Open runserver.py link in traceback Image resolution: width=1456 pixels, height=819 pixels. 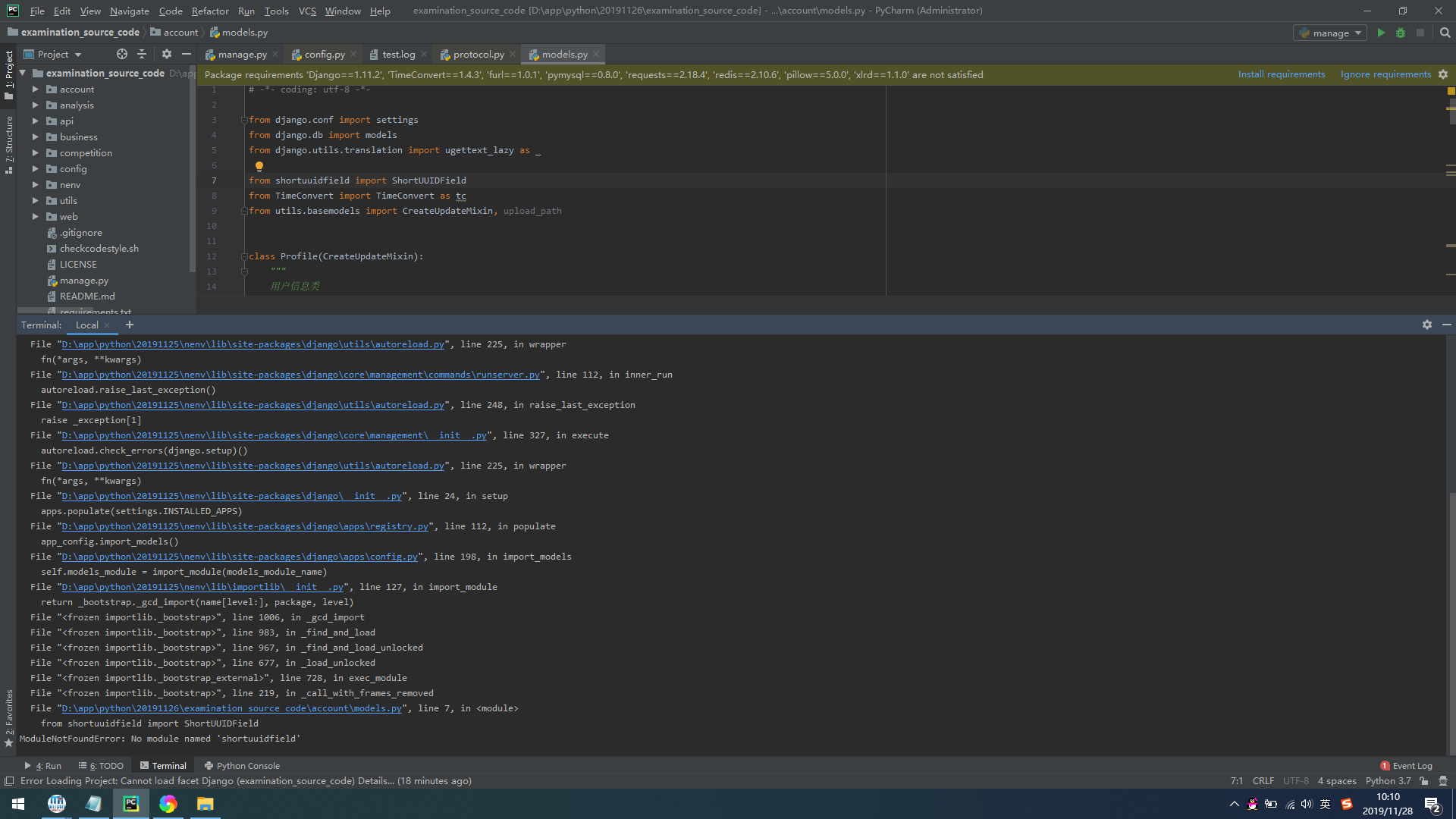[300, 375]
